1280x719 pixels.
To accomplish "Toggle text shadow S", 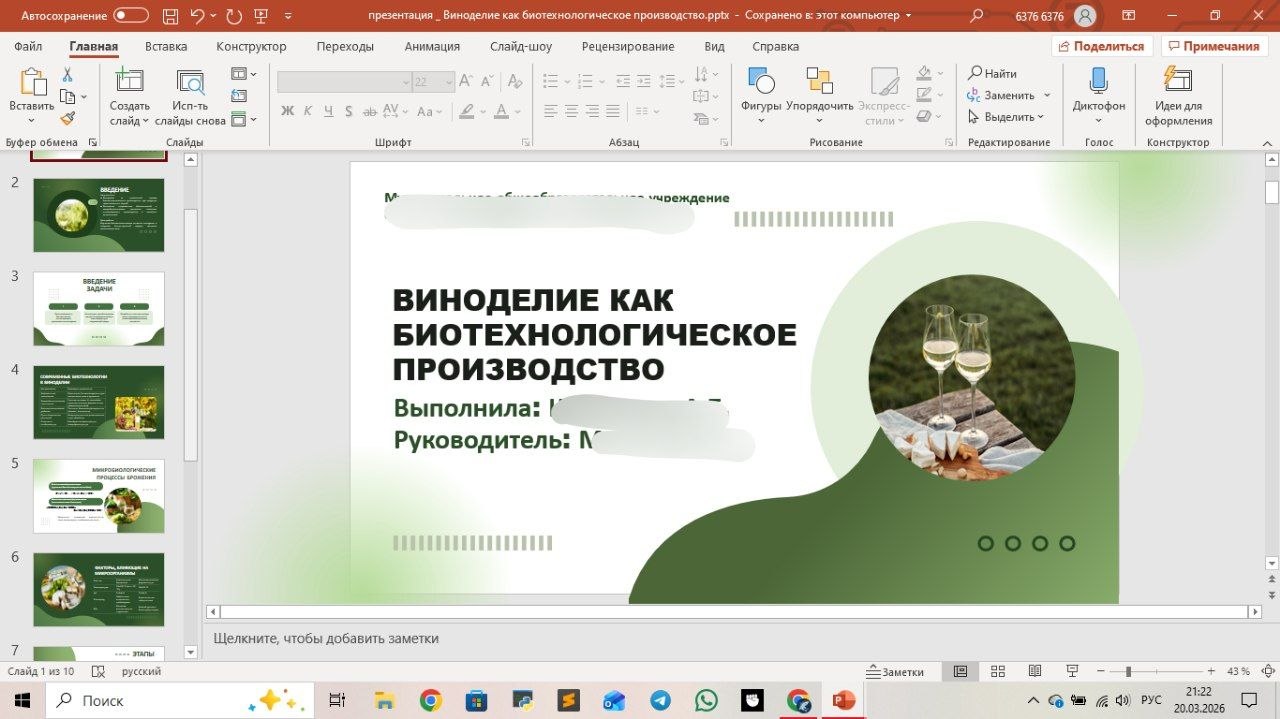I will pyautogui.click(x=347, y=111).
